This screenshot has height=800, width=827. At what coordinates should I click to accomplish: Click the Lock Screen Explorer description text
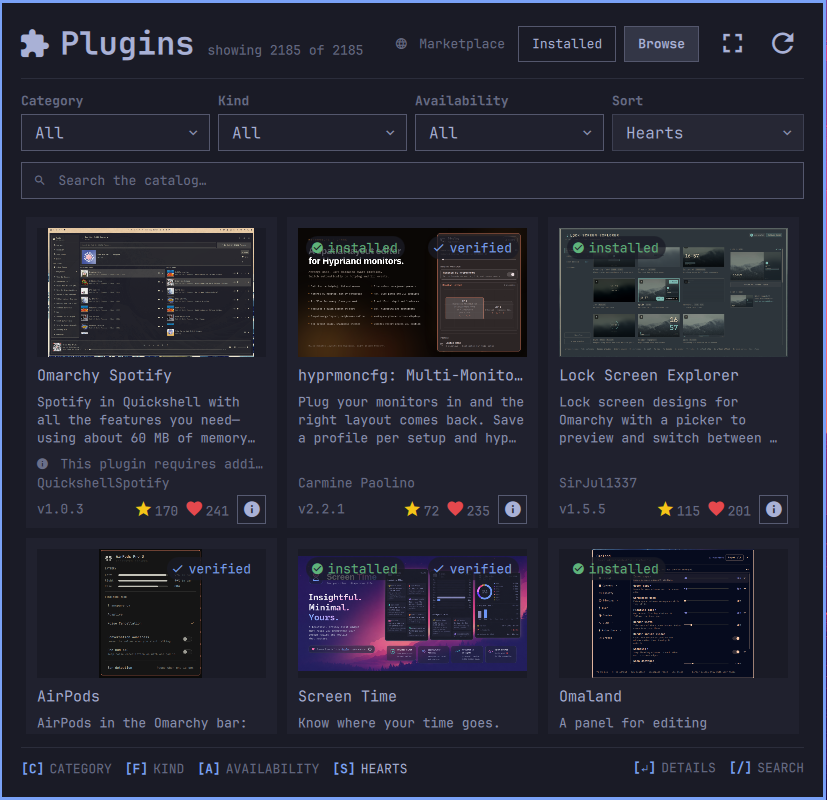coord(668,420)
